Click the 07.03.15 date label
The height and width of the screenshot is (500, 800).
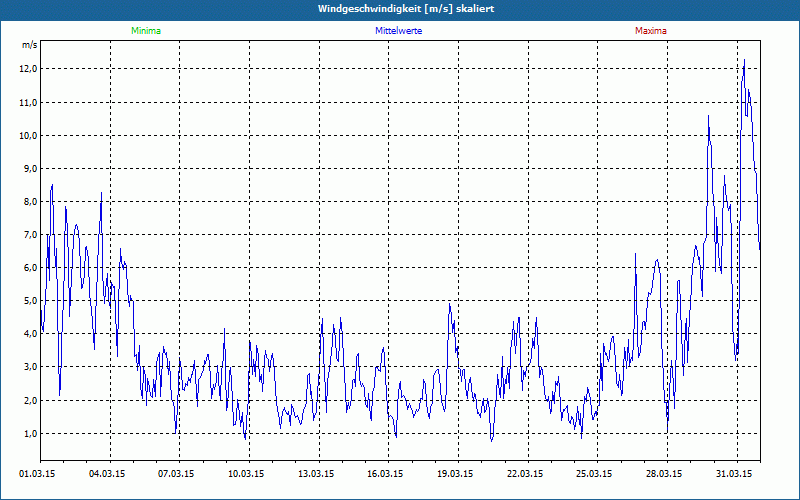[x=176, y=474]
